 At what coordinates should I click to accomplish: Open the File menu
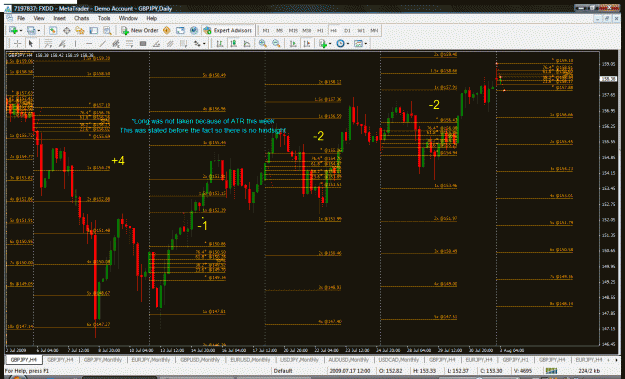click(21, 18)
